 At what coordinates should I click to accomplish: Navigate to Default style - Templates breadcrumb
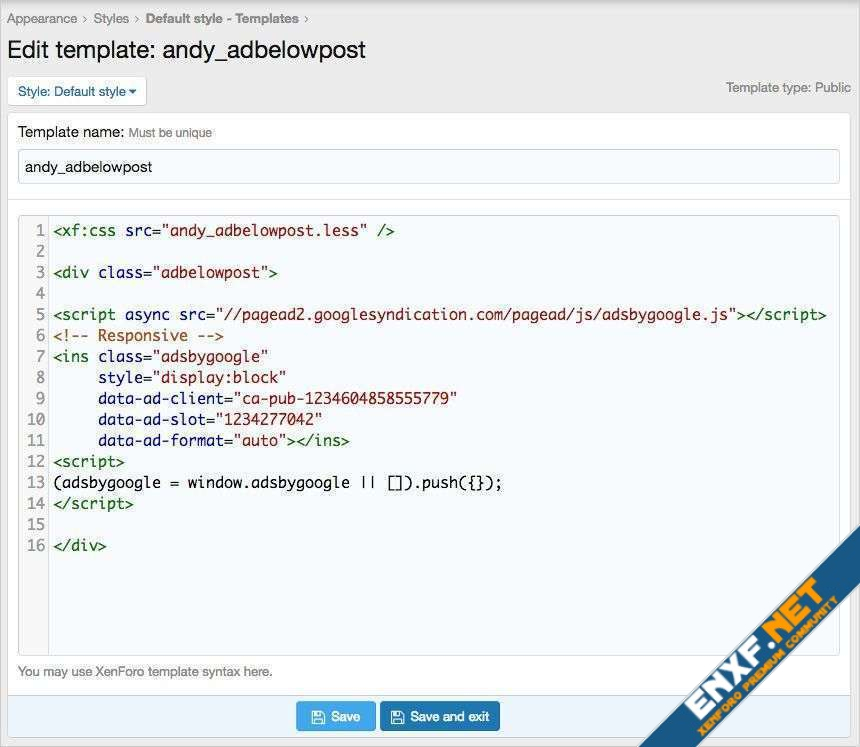[222, 18]
